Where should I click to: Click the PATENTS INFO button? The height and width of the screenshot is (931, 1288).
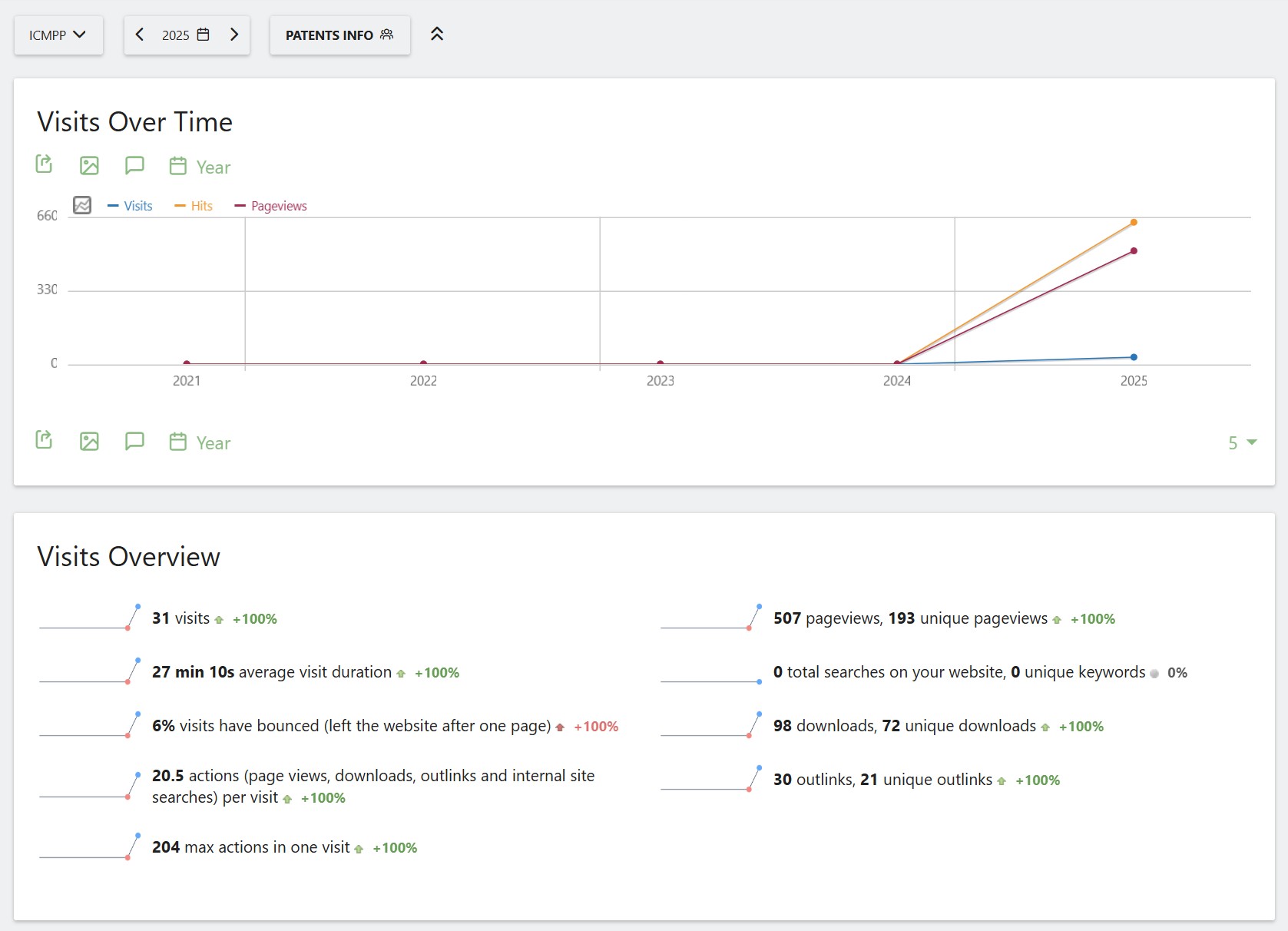click(x=339, y=35)
